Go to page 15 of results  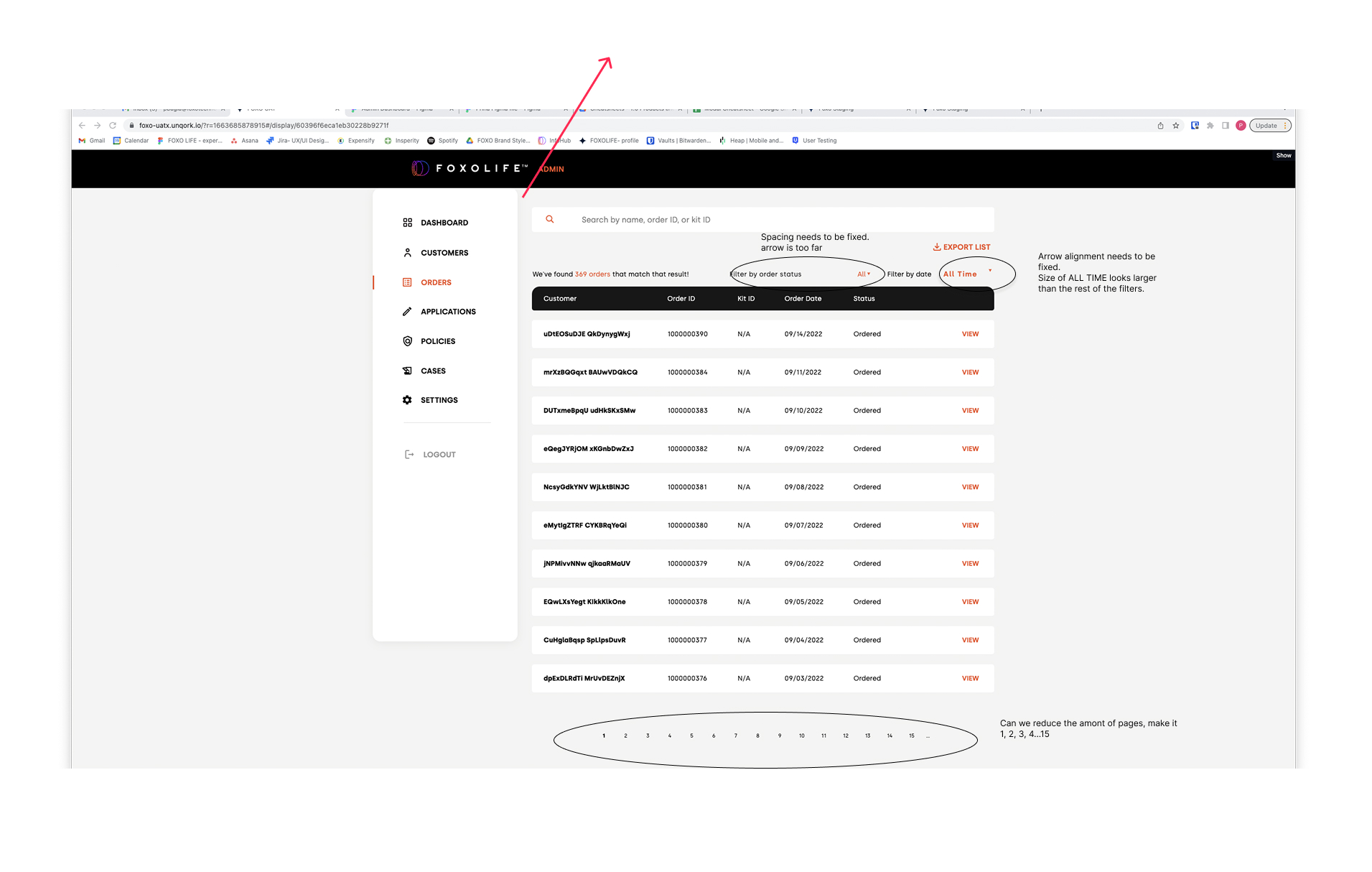[911, 736]
